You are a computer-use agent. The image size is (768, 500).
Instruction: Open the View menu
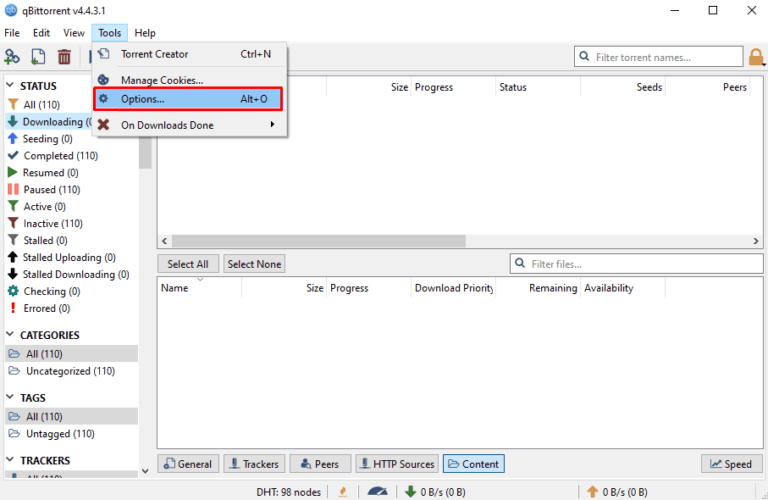[73, 33]
